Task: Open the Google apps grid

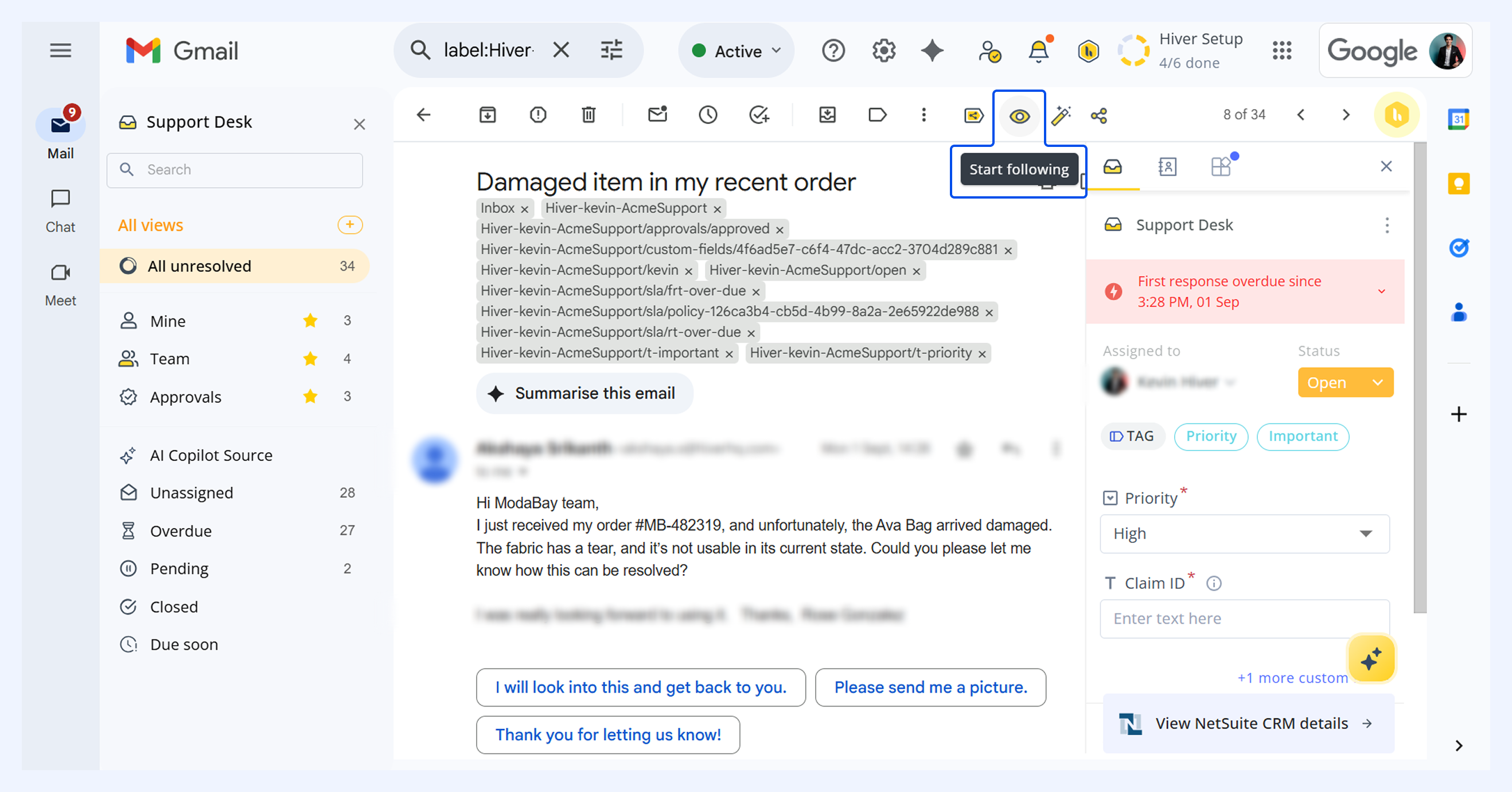Action: (1282, 51)
